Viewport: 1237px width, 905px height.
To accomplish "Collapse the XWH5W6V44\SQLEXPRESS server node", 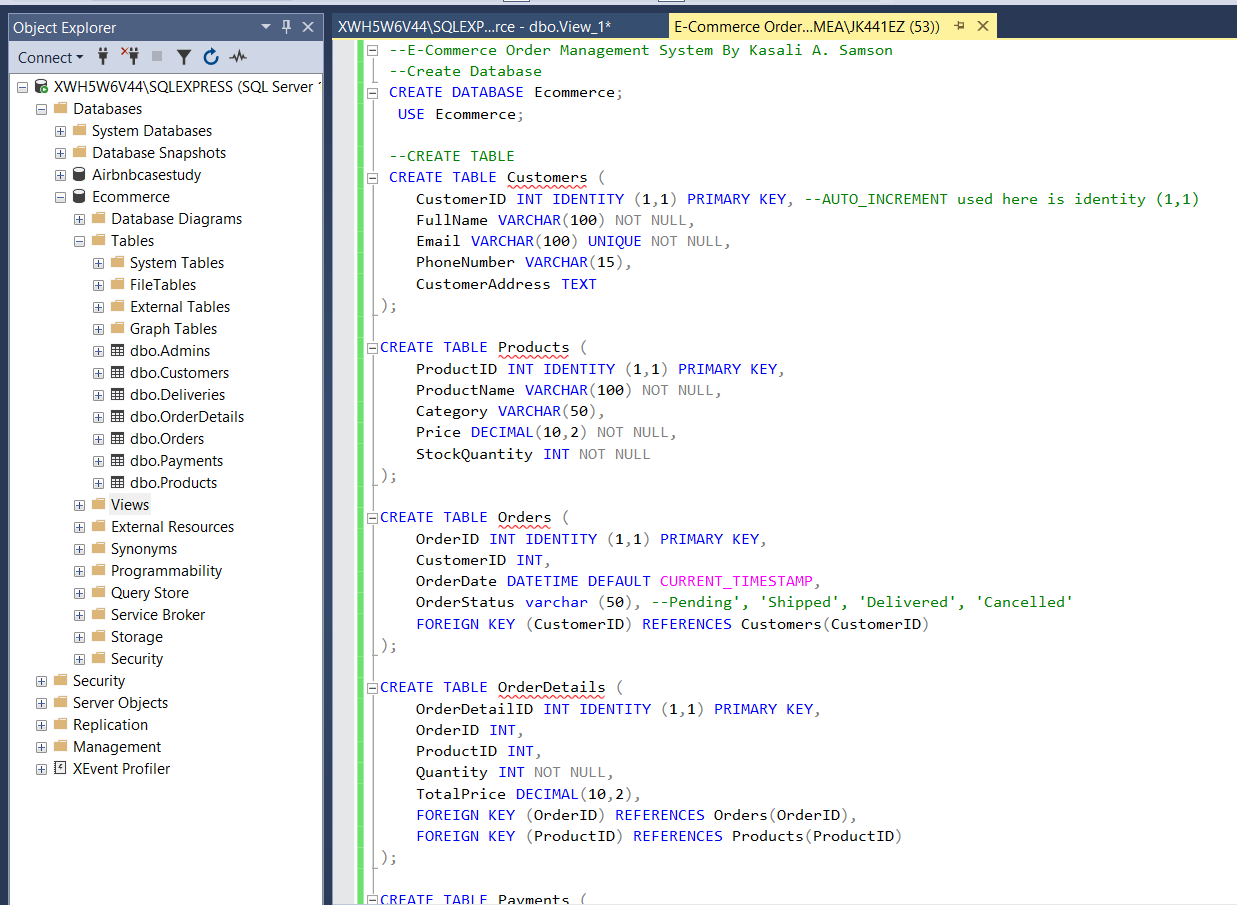I will 23,87.
